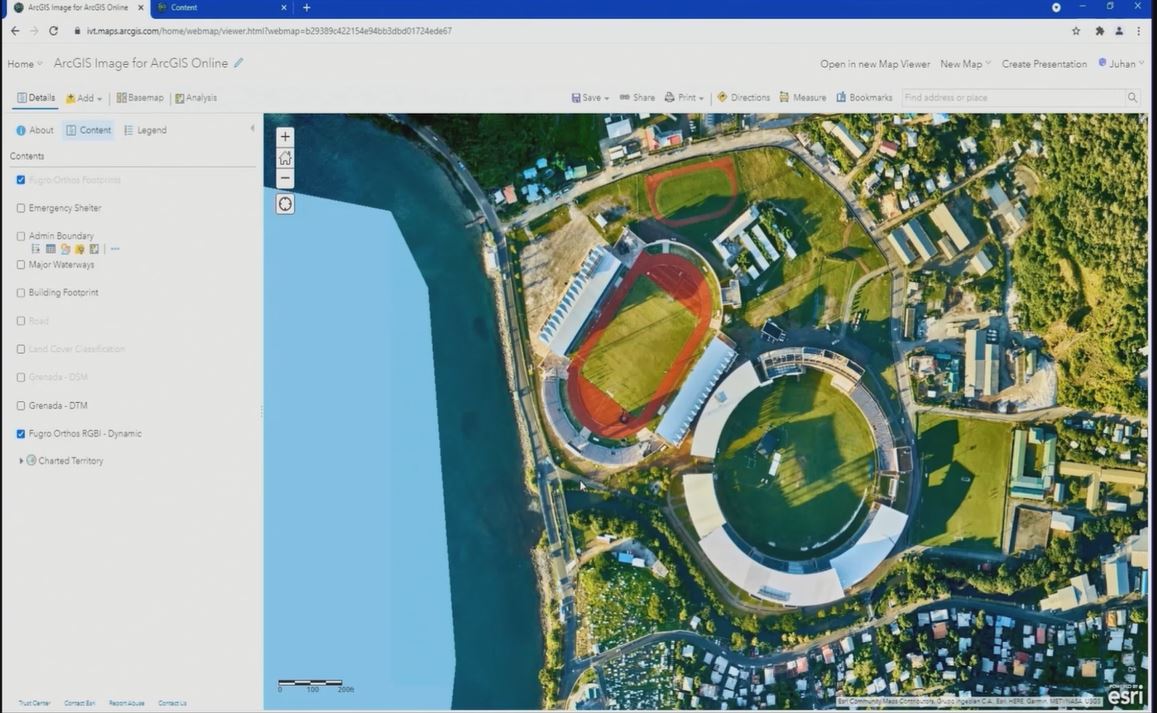Go back in browser history

tap(15, 31)
